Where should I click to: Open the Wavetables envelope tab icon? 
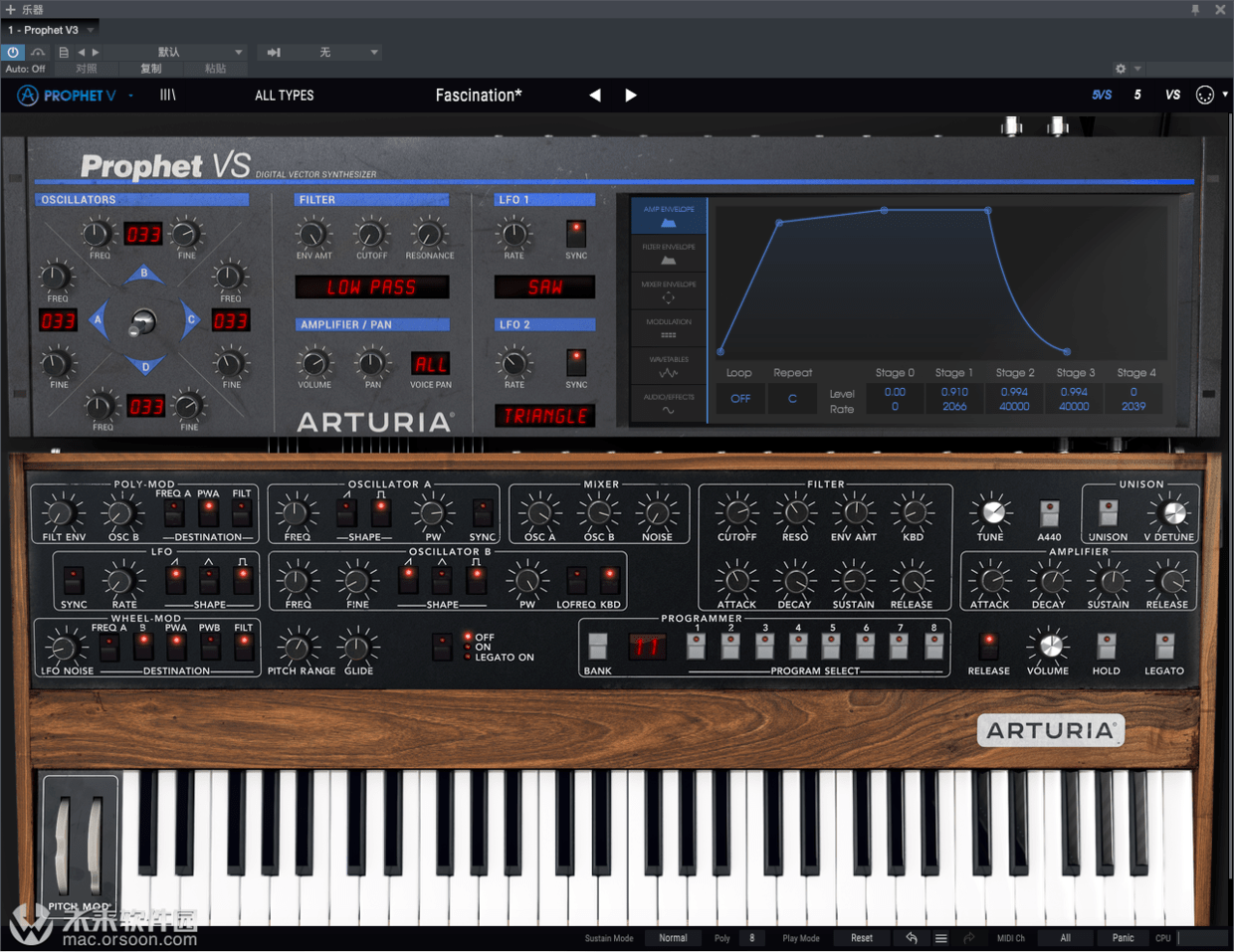tap(669, 366)
